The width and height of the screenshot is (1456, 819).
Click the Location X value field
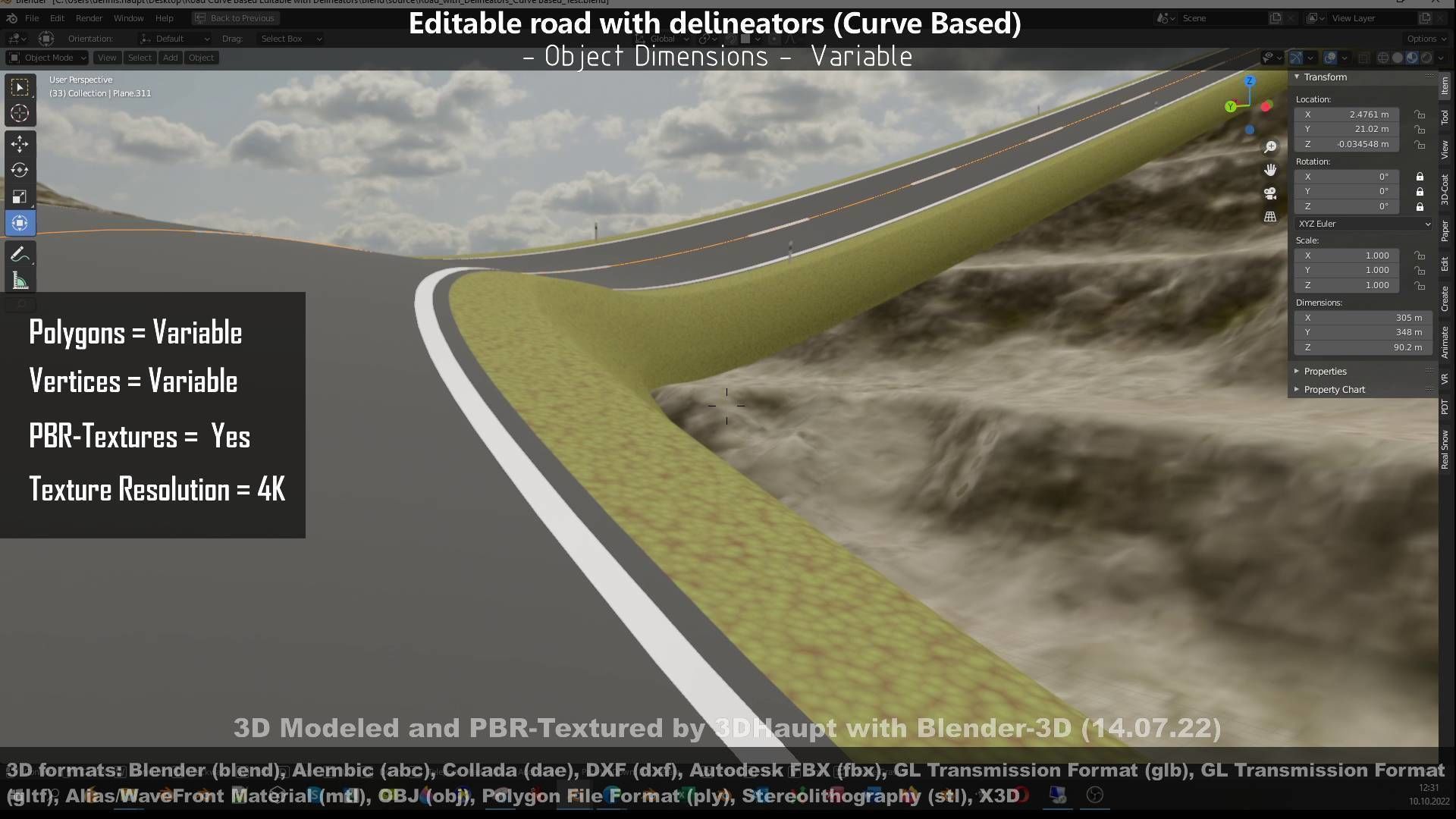(x=1347, y=115)
